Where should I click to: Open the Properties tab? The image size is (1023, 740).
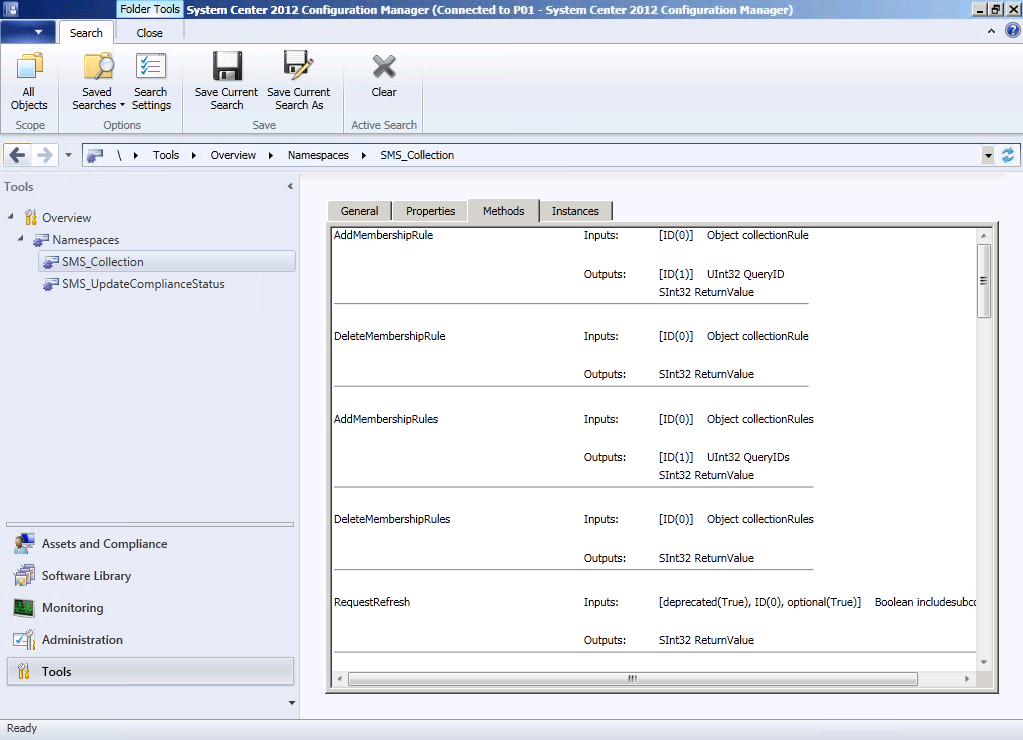(431, 211)
